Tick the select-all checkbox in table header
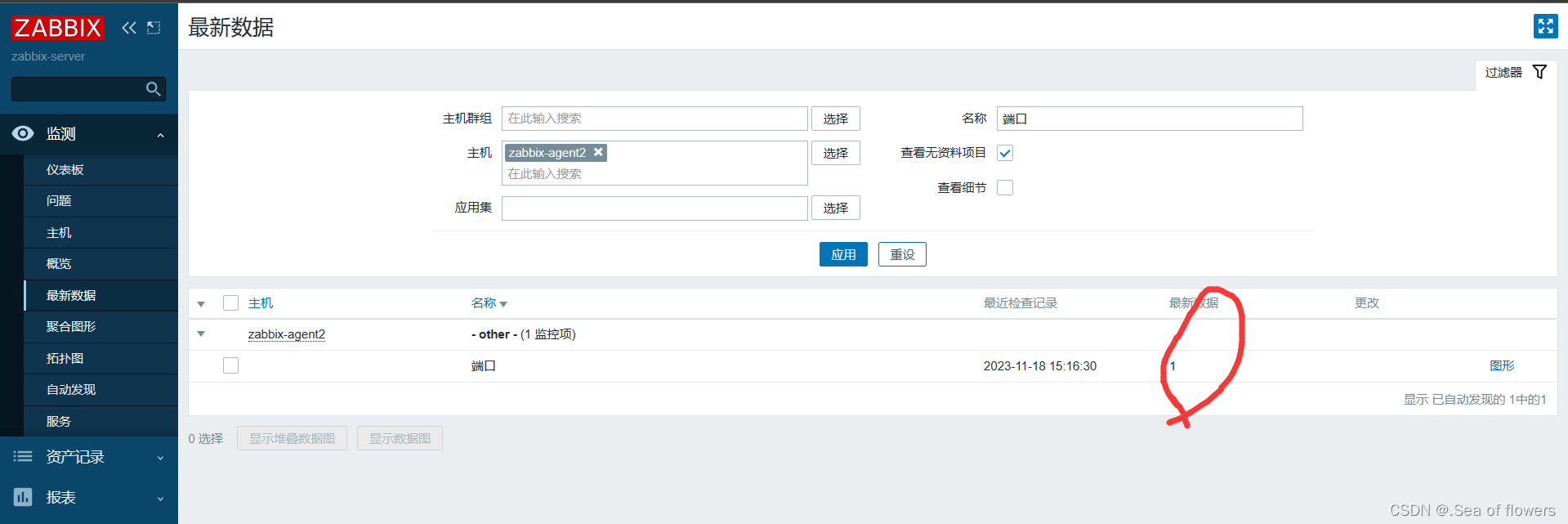Screen dimensions: 1568x524 click(x=230, y=303)
